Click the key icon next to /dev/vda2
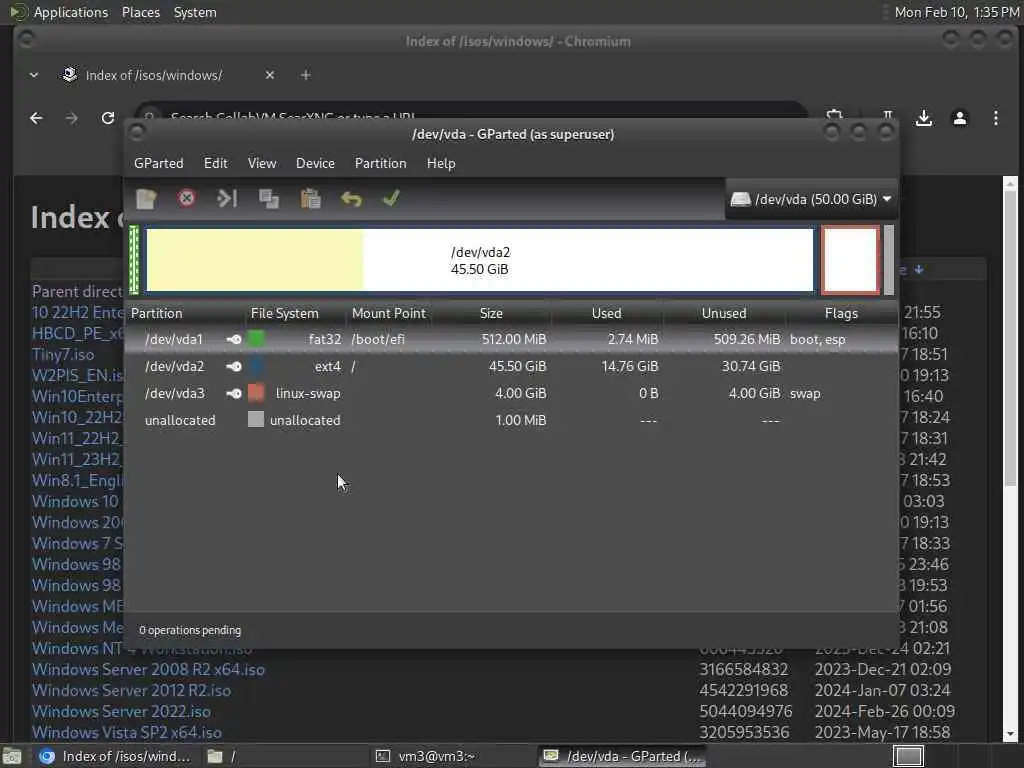This screenshot has height=768, width=1024. (x=234, y=366)
